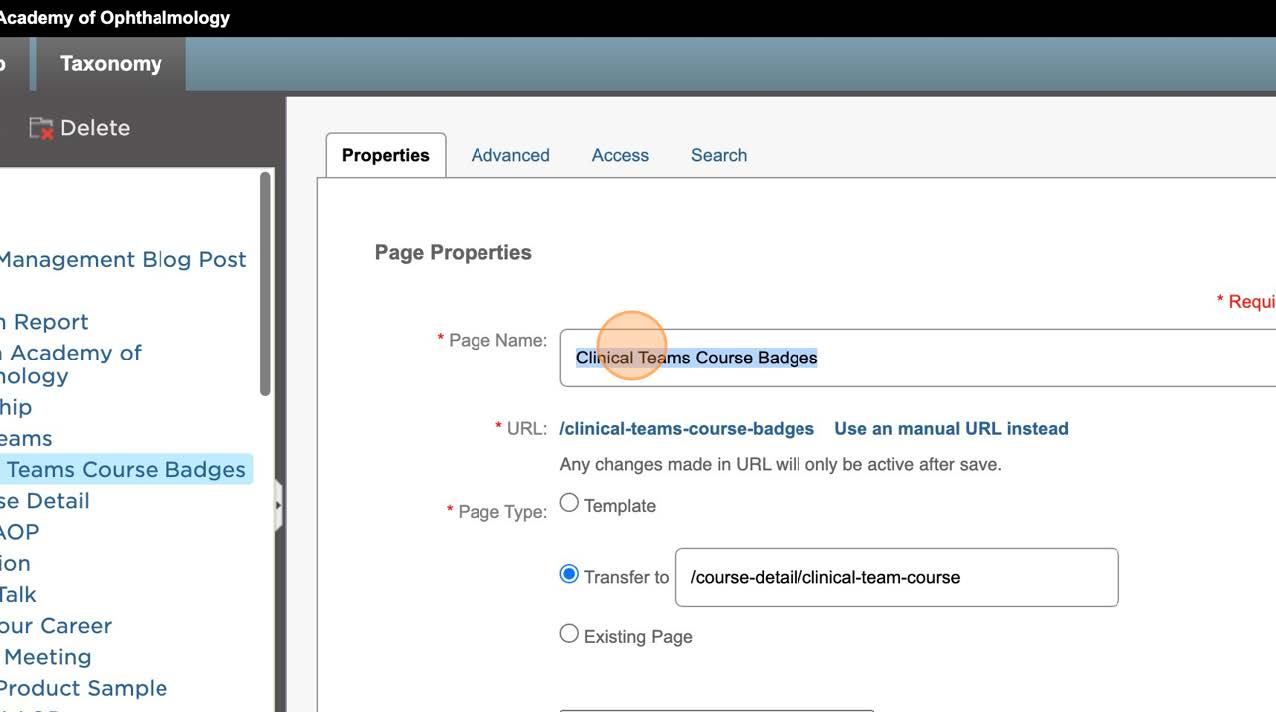Viewport: 1276px width, 712px height.
Task: Click the Page Name input field
Action: [917, 357]
